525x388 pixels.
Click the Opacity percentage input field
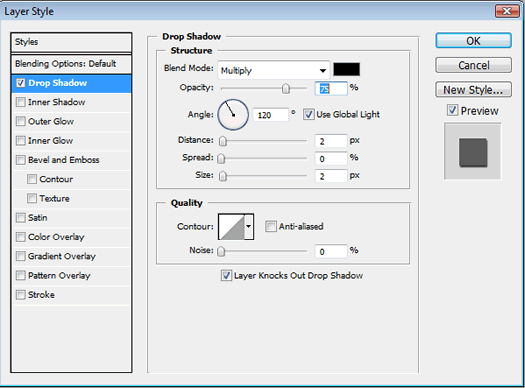[x=331, y=89]
